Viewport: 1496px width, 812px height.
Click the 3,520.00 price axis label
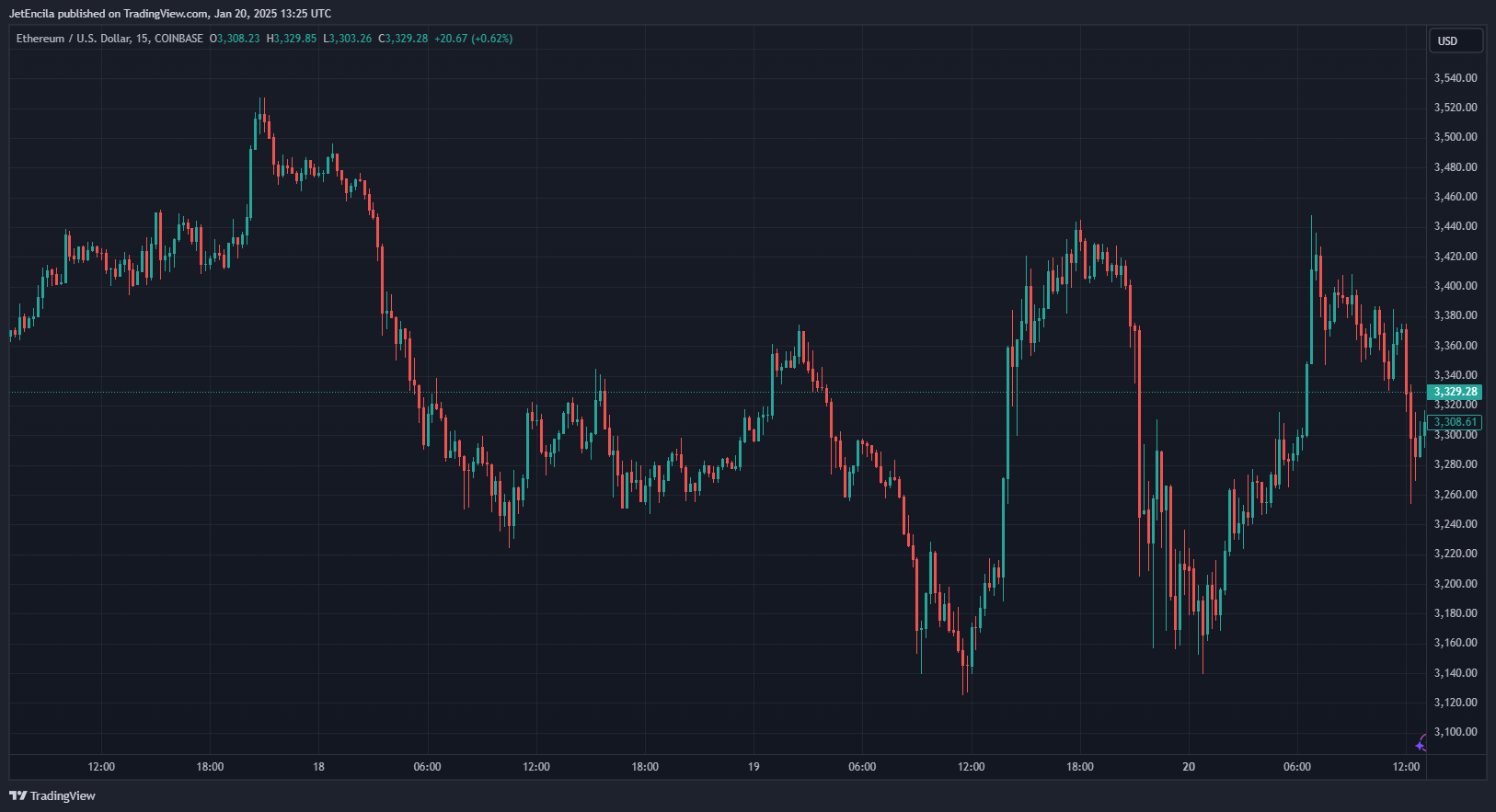(1456, 108)
